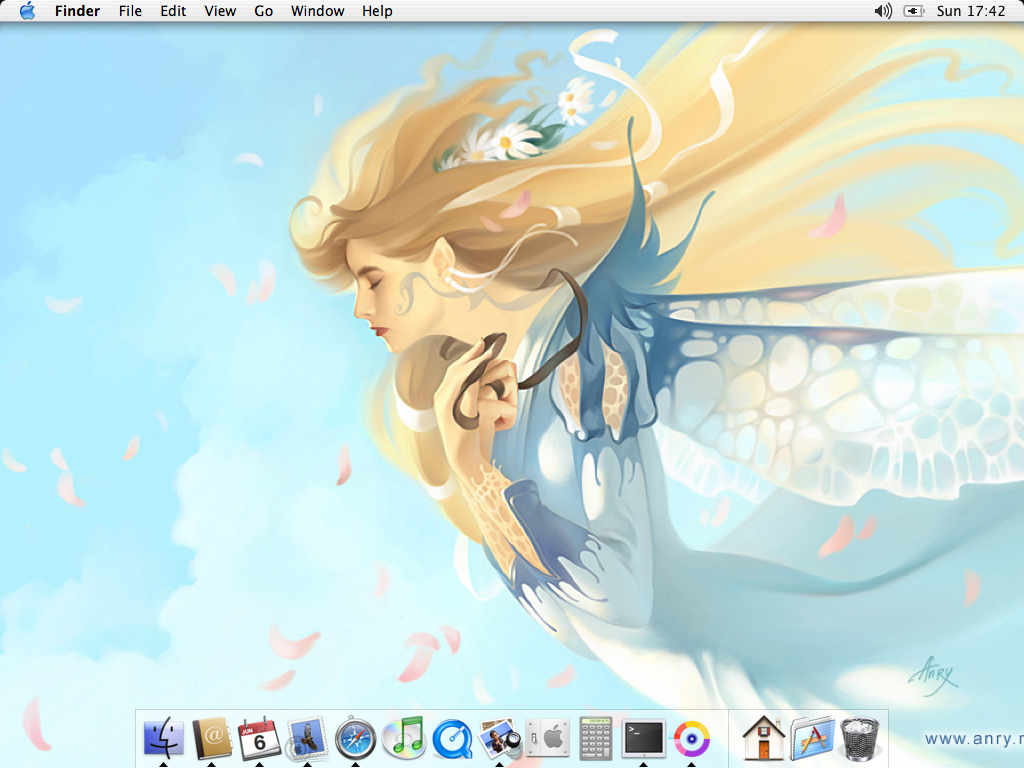Open the File menu
The height and width of the screenshot is (768, 1024).
coord(130,11)
